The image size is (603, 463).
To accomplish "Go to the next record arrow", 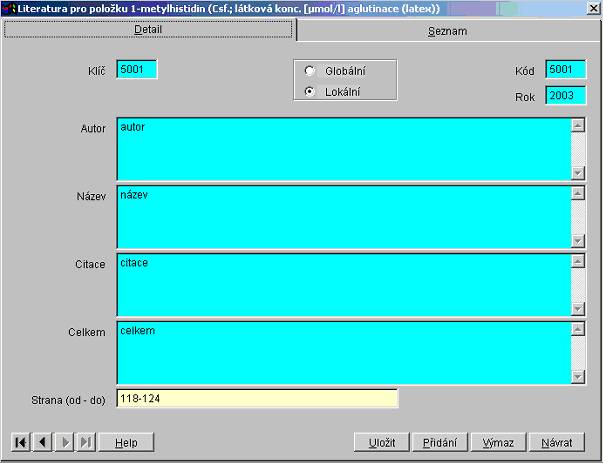I will pyautogui.click(x=64, y=442).
